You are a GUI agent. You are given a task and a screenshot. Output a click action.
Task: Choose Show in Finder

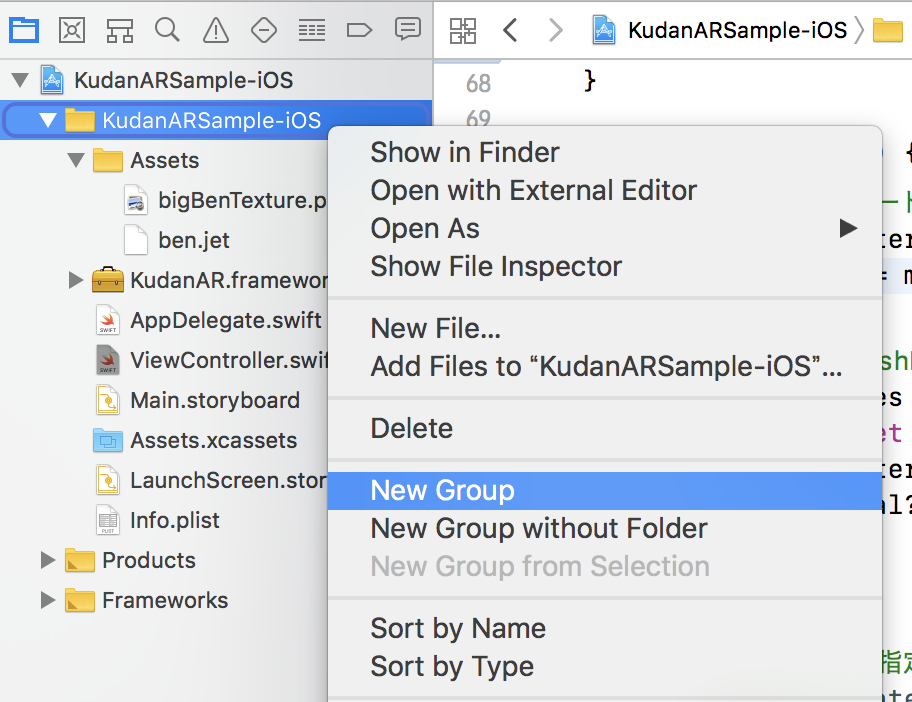605,152
